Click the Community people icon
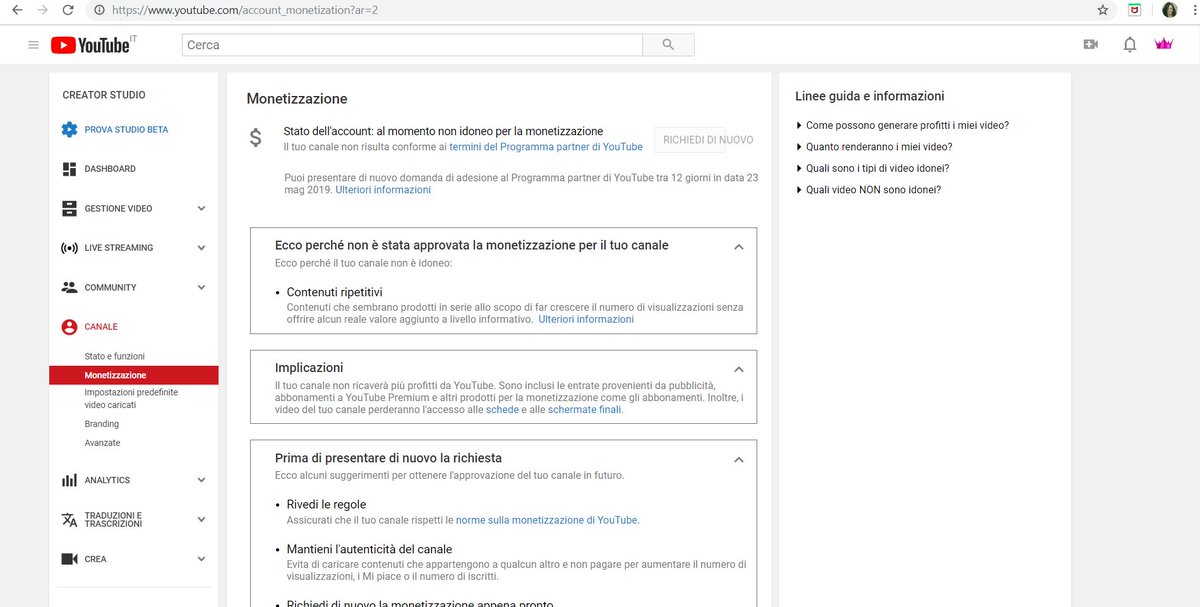The image size is (1200, 607). [x=69, y=287]
